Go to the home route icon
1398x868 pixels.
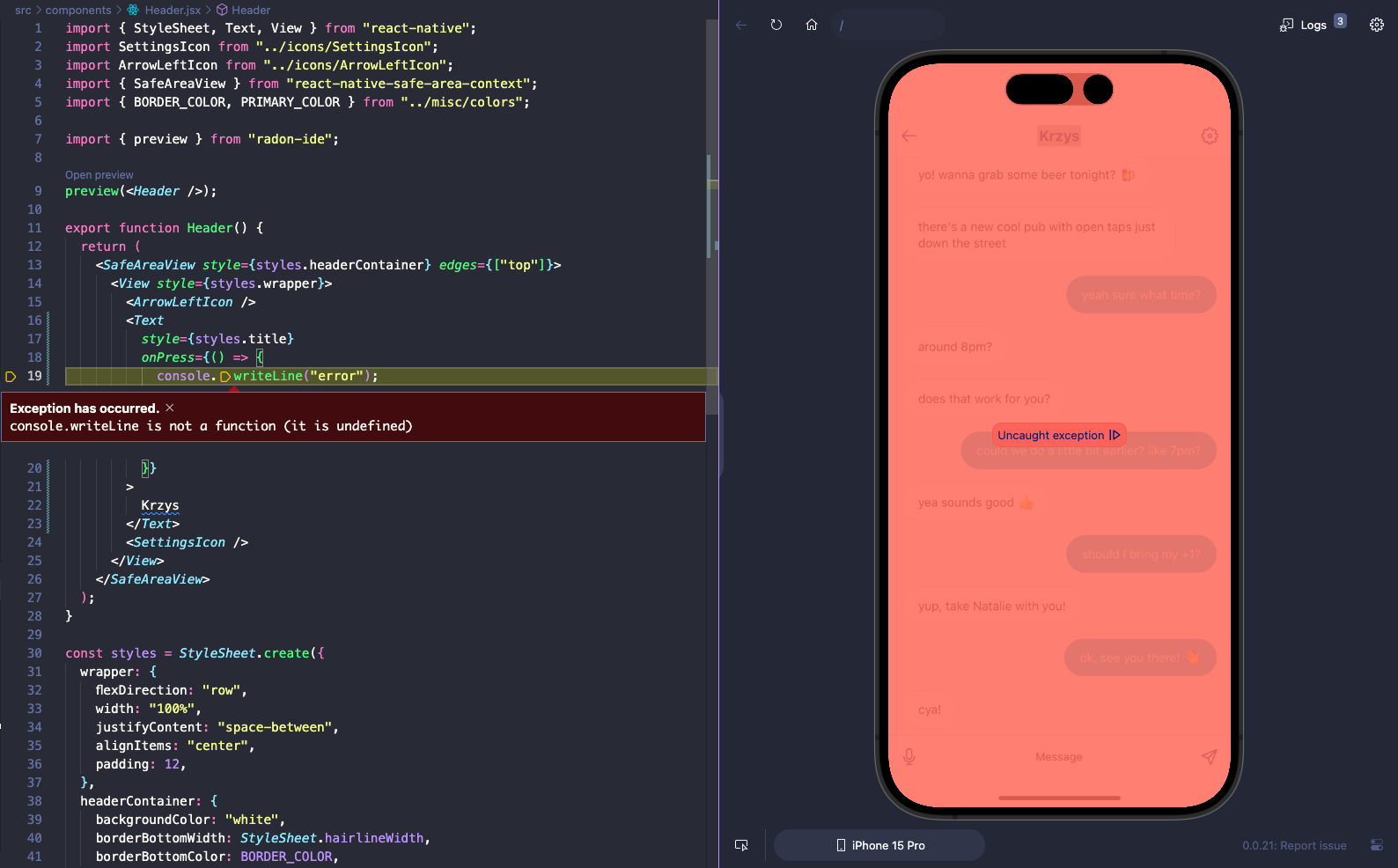[x=812, y=25]
